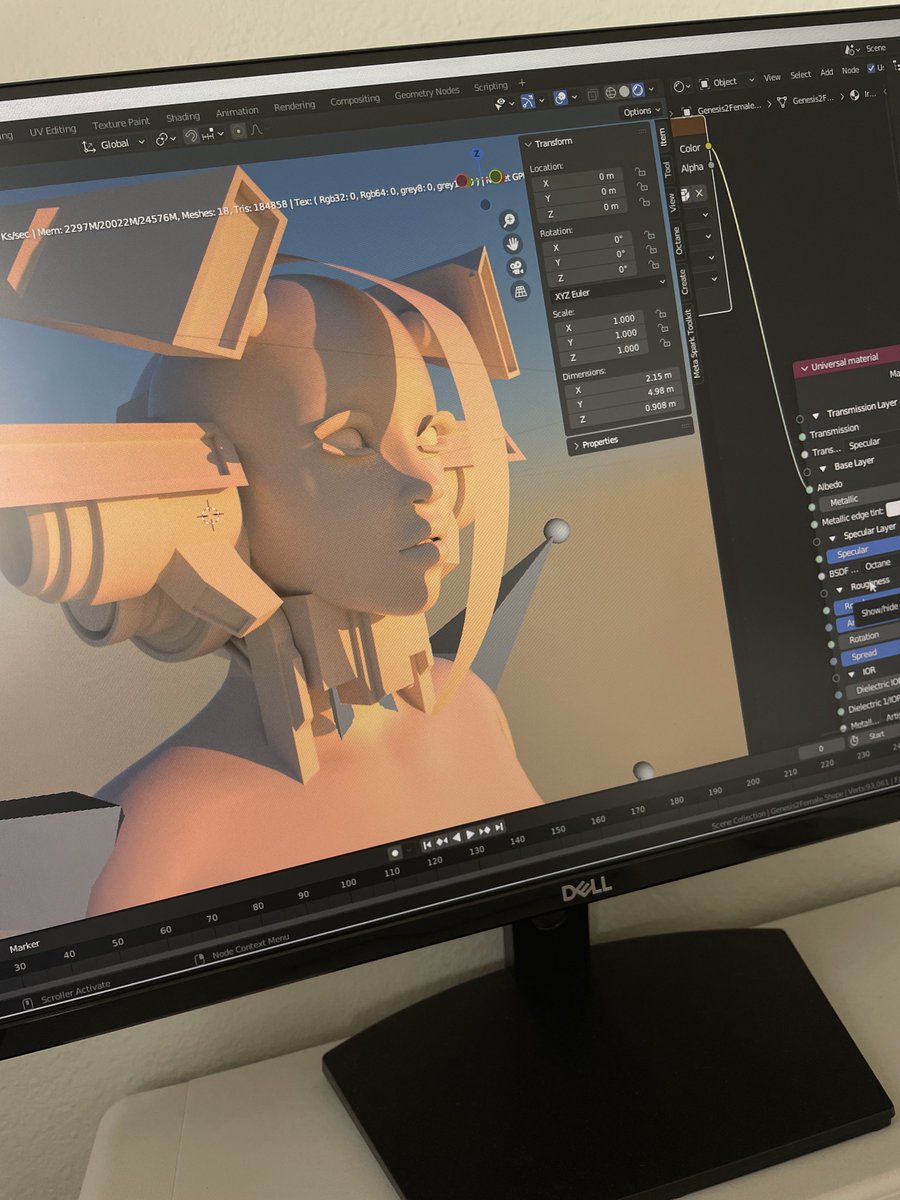
Task: Switch to the Shading workspace tab
Action: click(183, 117)
